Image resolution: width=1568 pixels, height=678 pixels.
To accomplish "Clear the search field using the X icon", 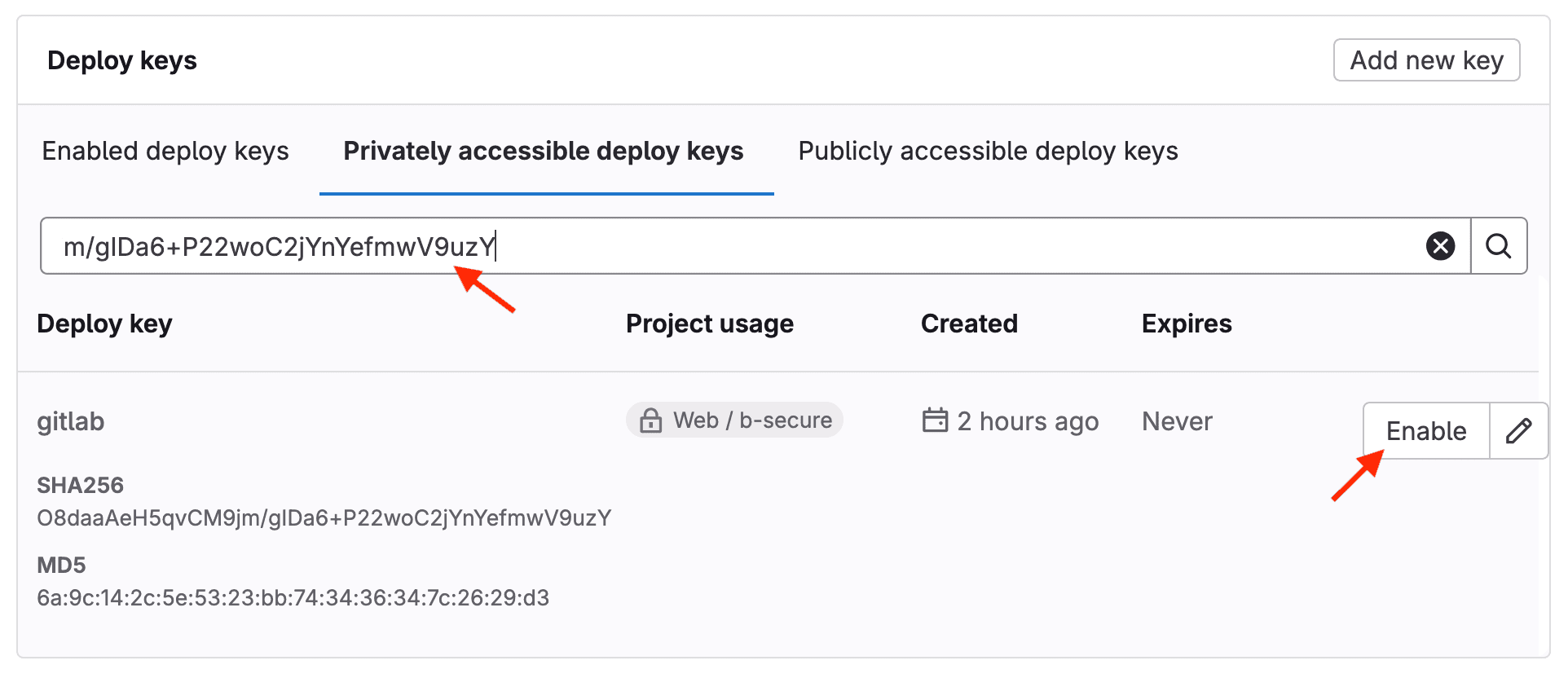I will [1440, 246].
